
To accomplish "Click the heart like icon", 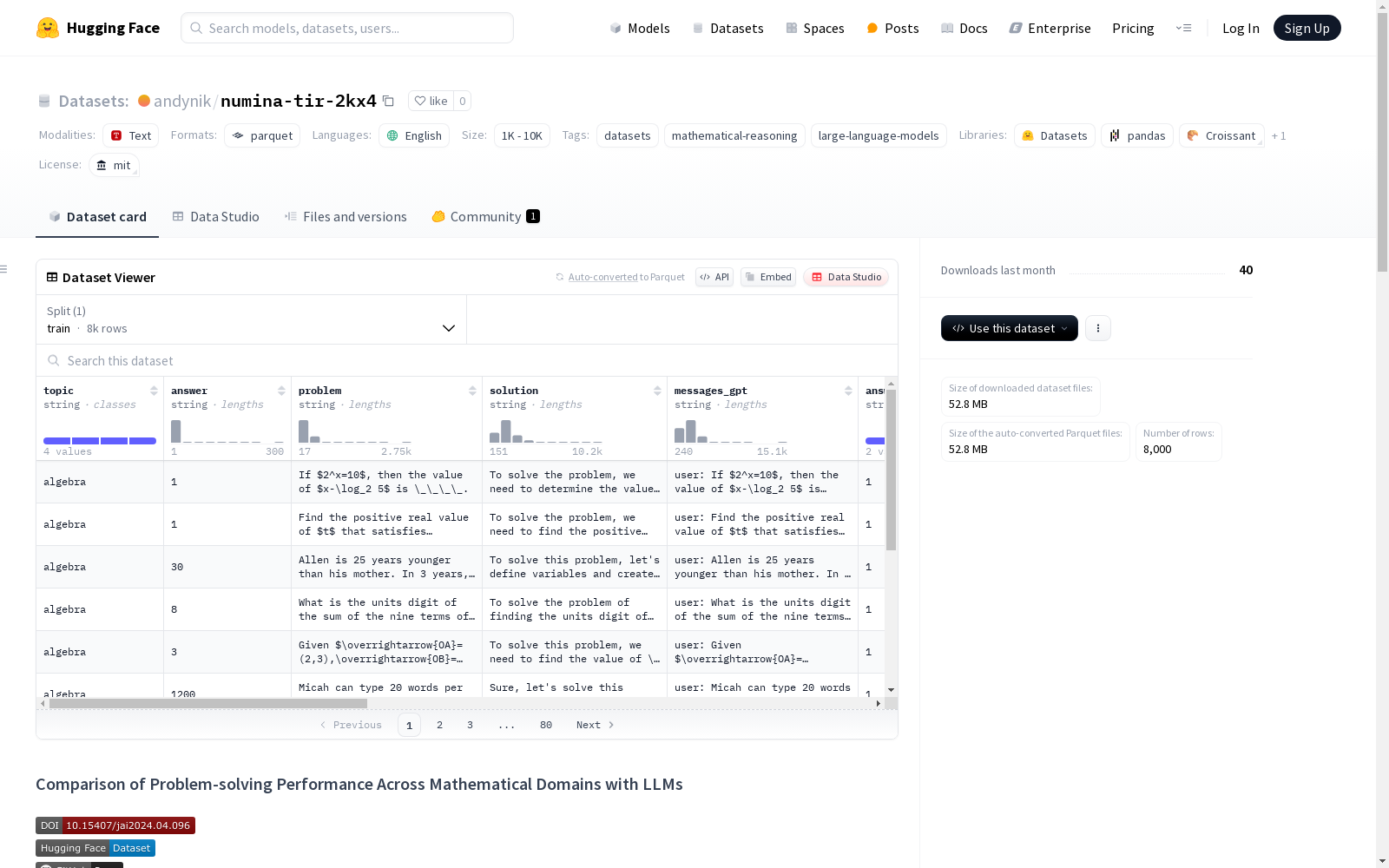I will coord(420,101).
